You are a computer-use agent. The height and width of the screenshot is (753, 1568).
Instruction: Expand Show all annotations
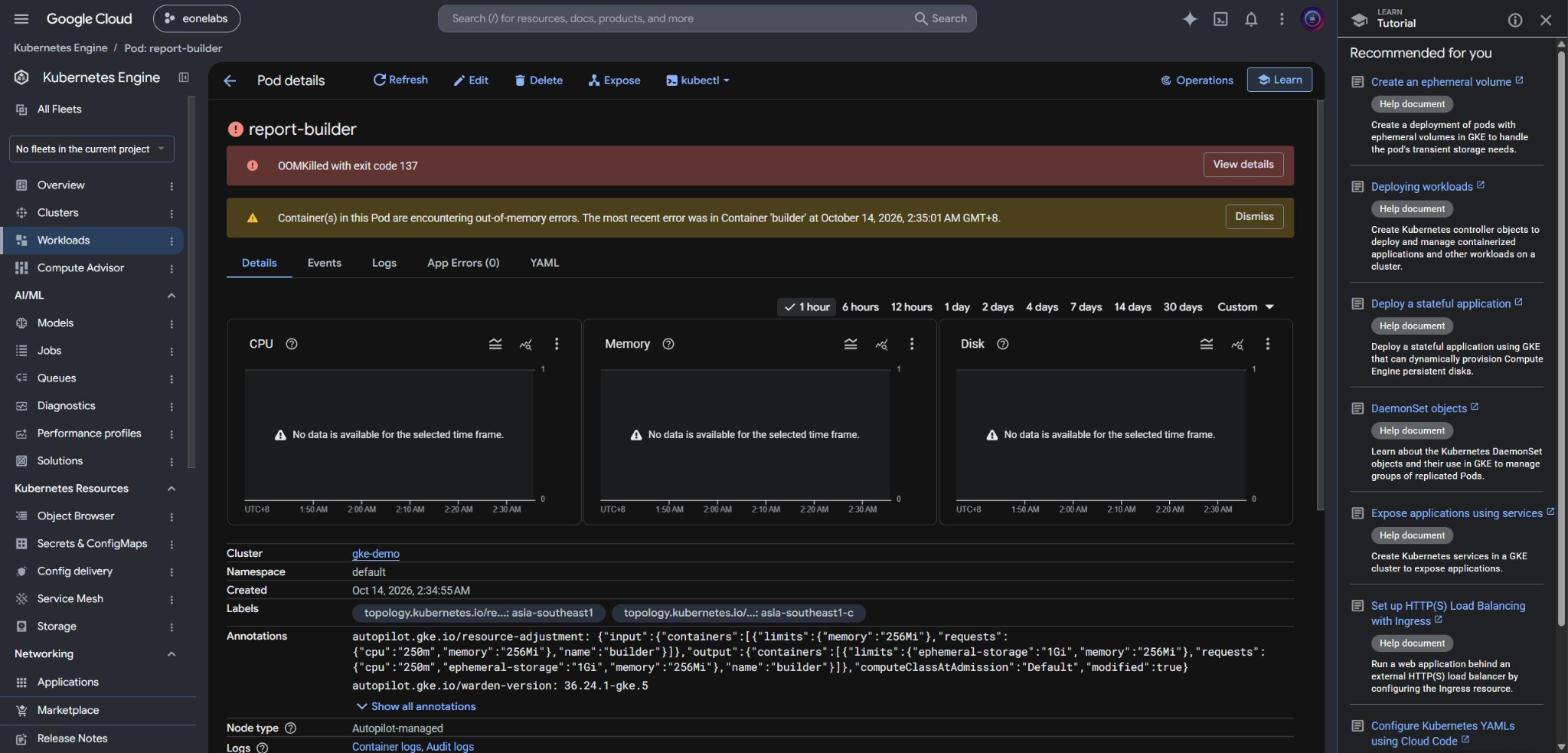pyautogui.click(x=416, y=707)
